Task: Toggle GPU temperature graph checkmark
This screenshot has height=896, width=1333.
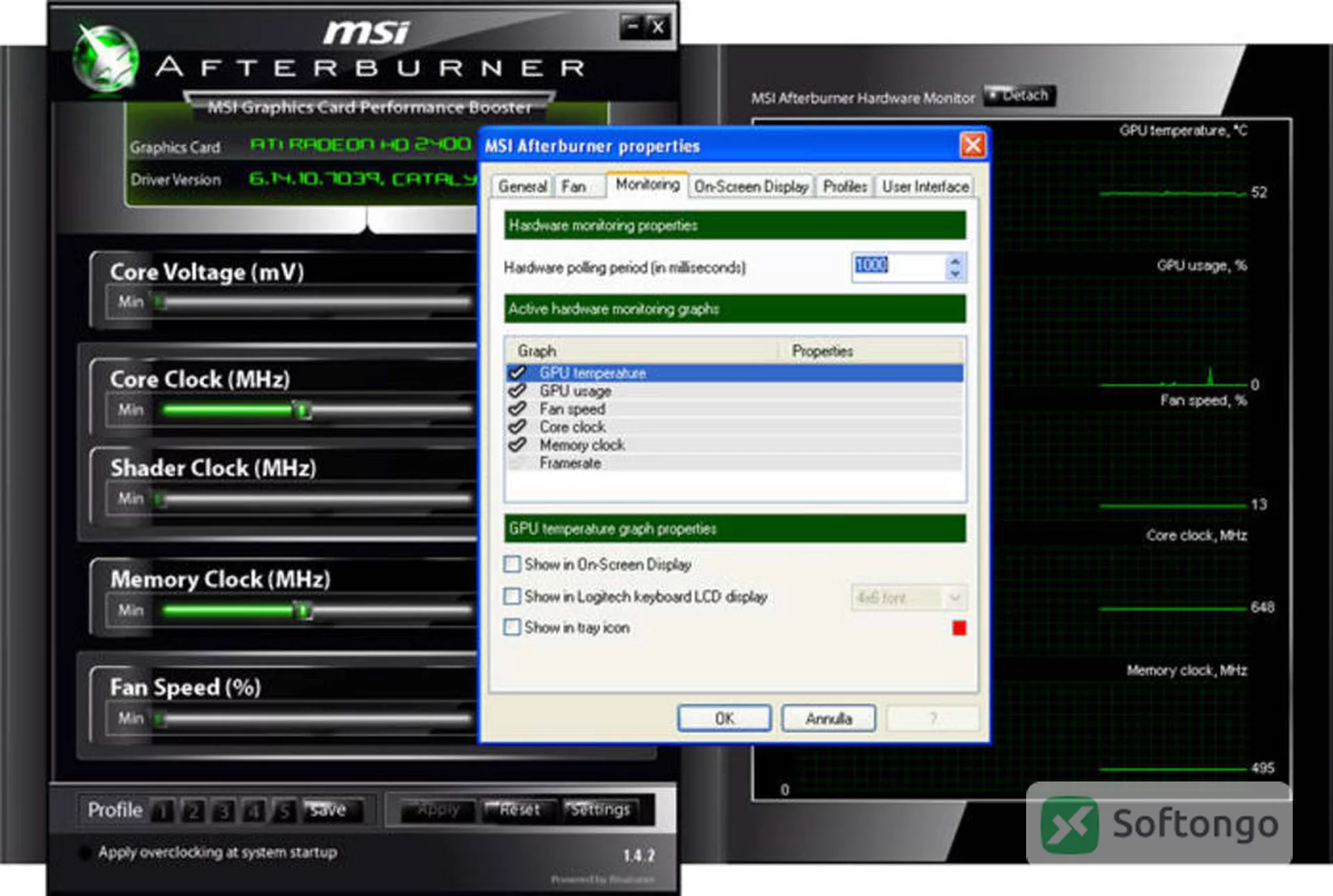Action: pos(517,373)
